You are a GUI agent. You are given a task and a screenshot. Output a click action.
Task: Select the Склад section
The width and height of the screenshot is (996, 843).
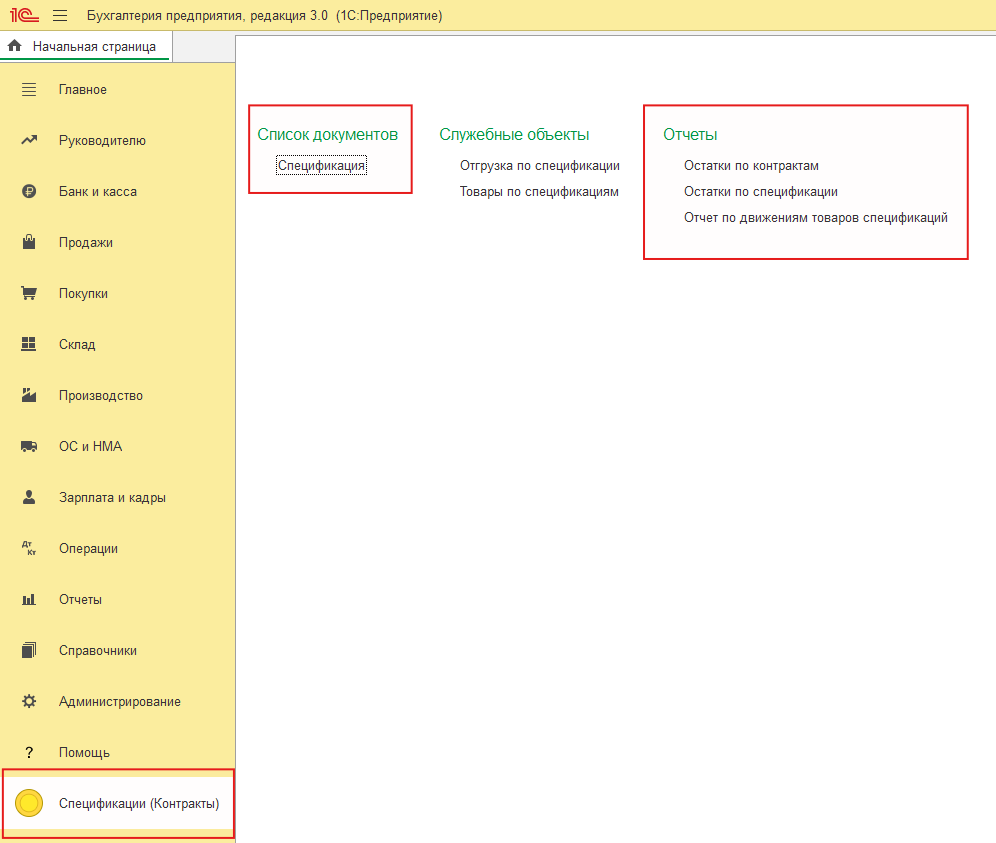118,344
